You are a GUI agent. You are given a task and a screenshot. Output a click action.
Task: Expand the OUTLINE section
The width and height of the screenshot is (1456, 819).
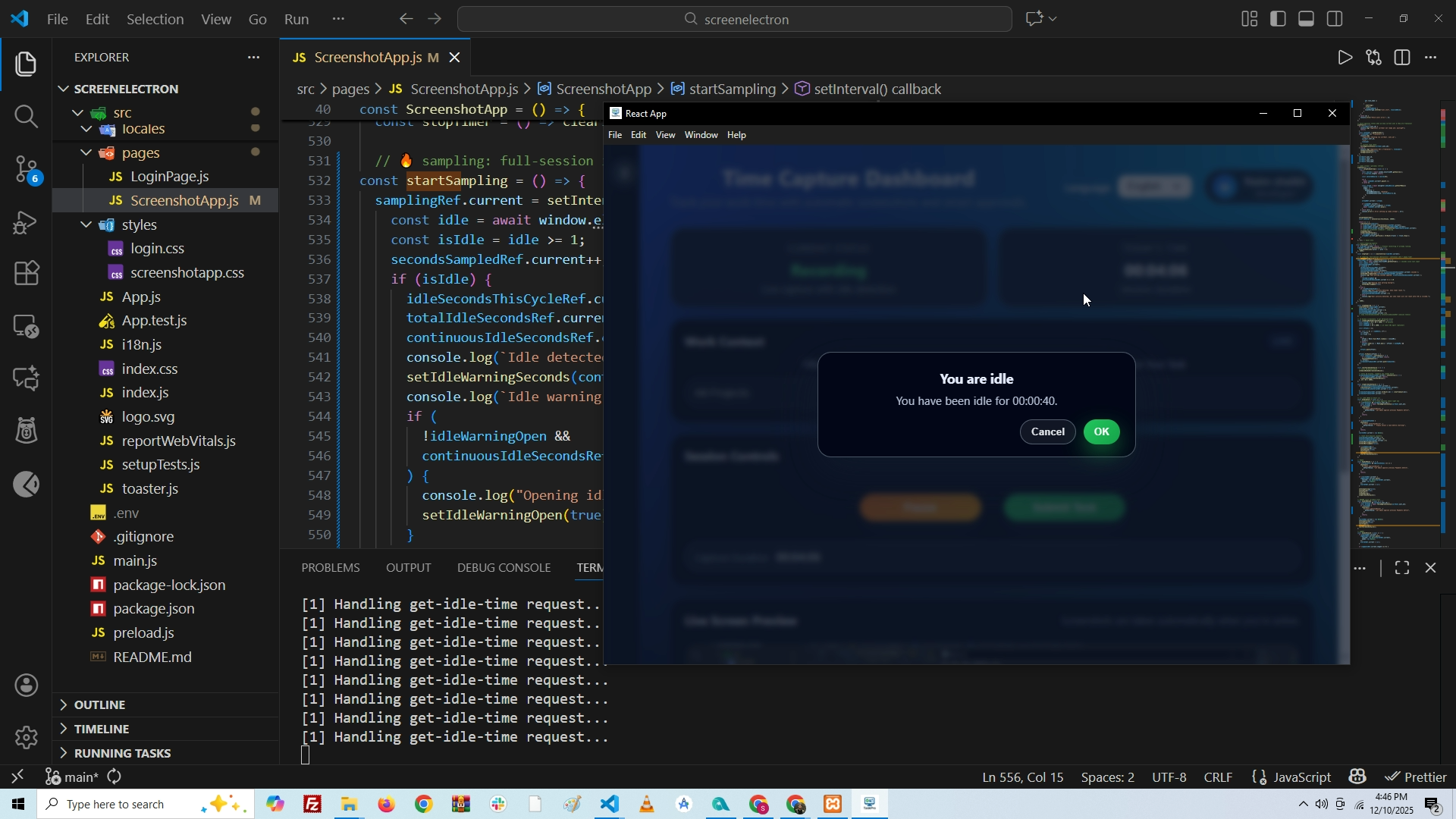pyautogui.click(x=99, y=704)
